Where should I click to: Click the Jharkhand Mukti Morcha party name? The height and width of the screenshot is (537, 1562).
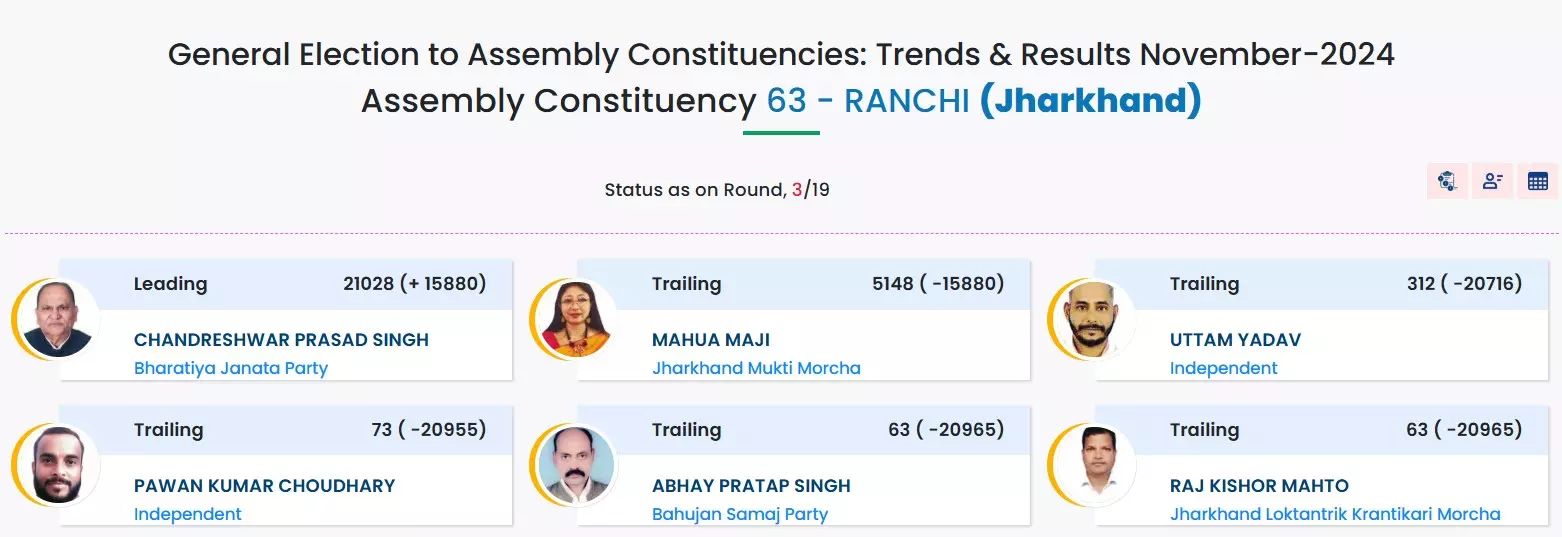point(756,368)
